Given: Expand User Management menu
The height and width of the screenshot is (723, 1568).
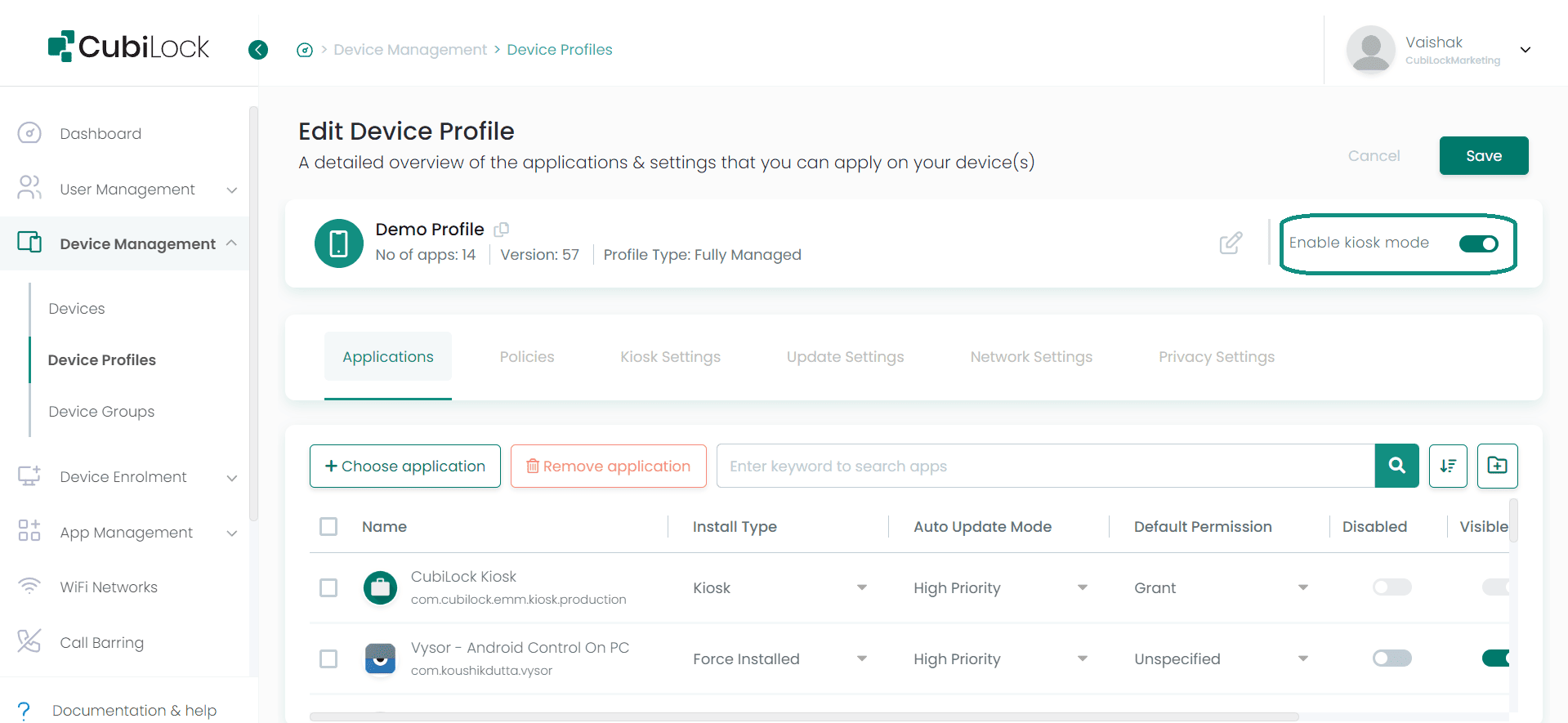Looking at the screenshot, I should point(232,190).
